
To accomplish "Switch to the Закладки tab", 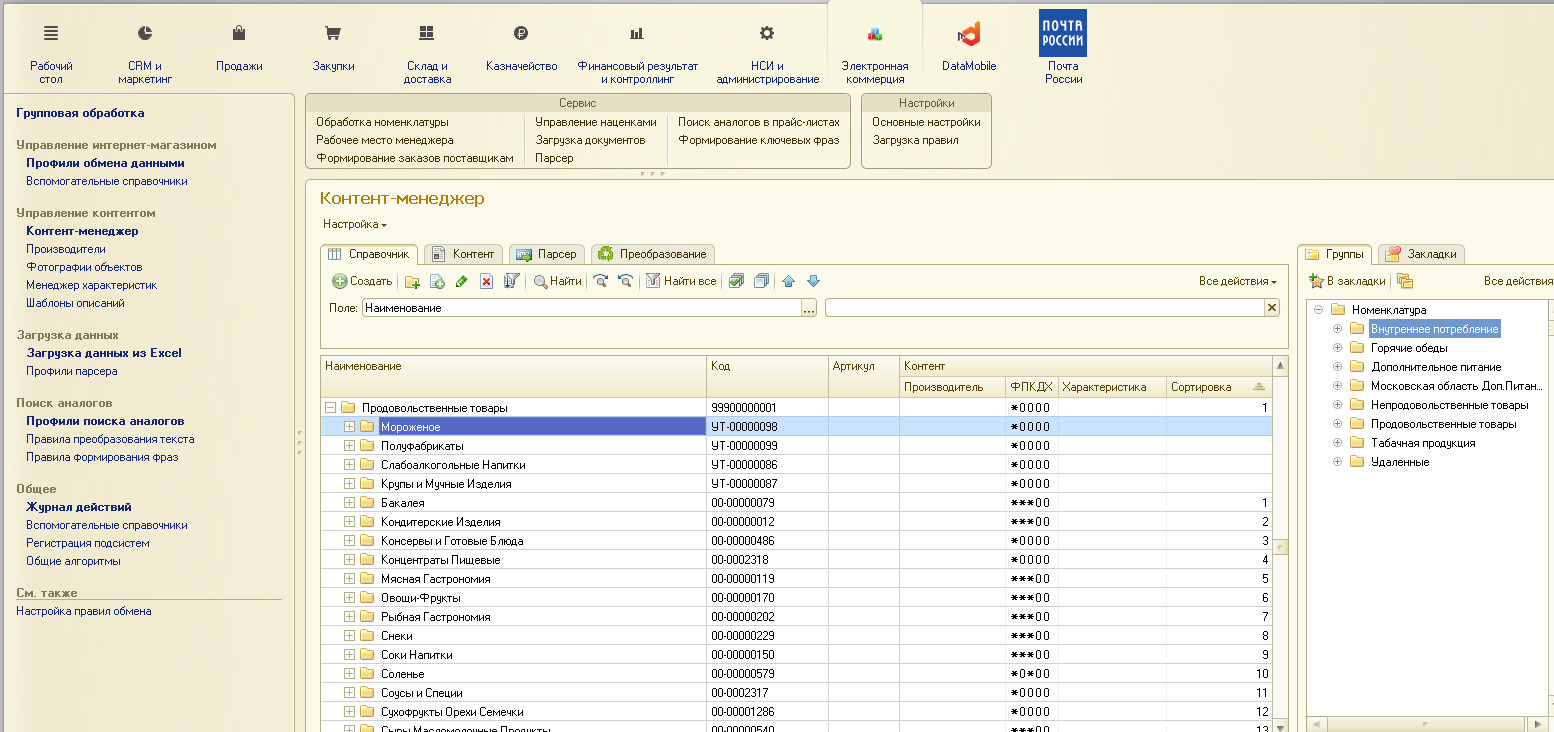I will tap(1421, 254).
